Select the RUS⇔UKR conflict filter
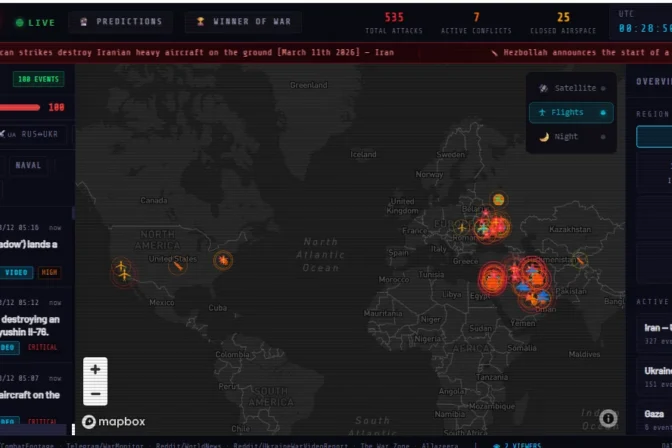 click(33, 134)
